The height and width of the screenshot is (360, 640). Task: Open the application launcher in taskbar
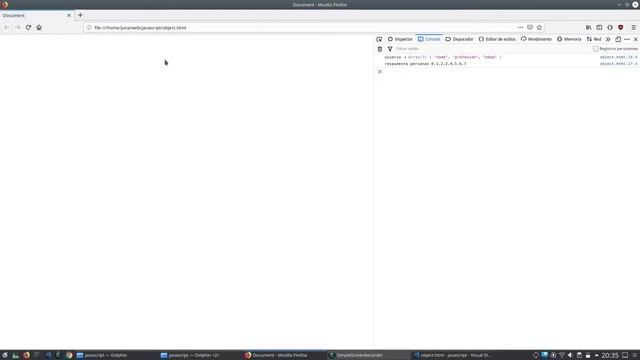(5, 355)
